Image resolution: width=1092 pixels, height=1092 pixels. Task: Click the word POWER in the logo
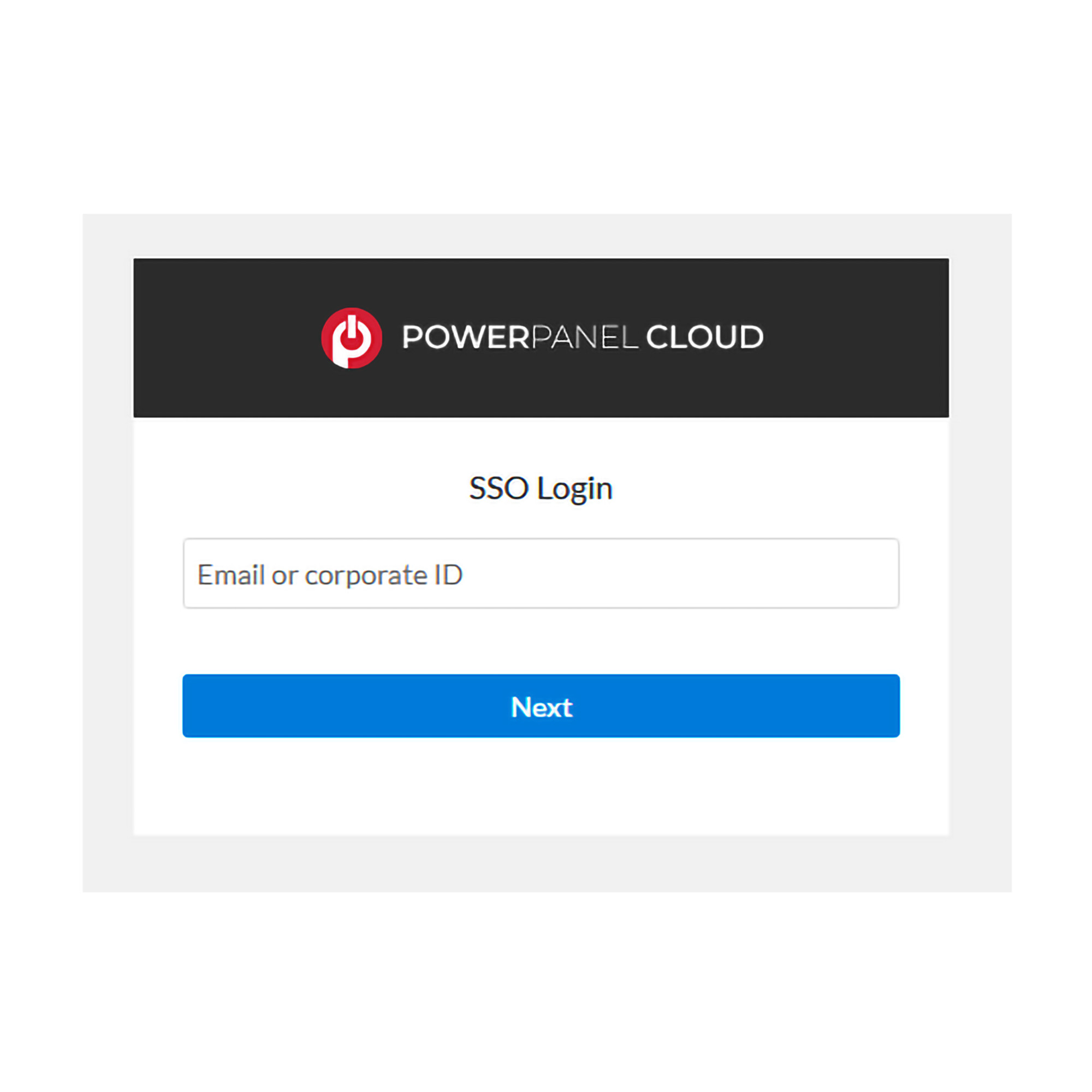(466, 337)
